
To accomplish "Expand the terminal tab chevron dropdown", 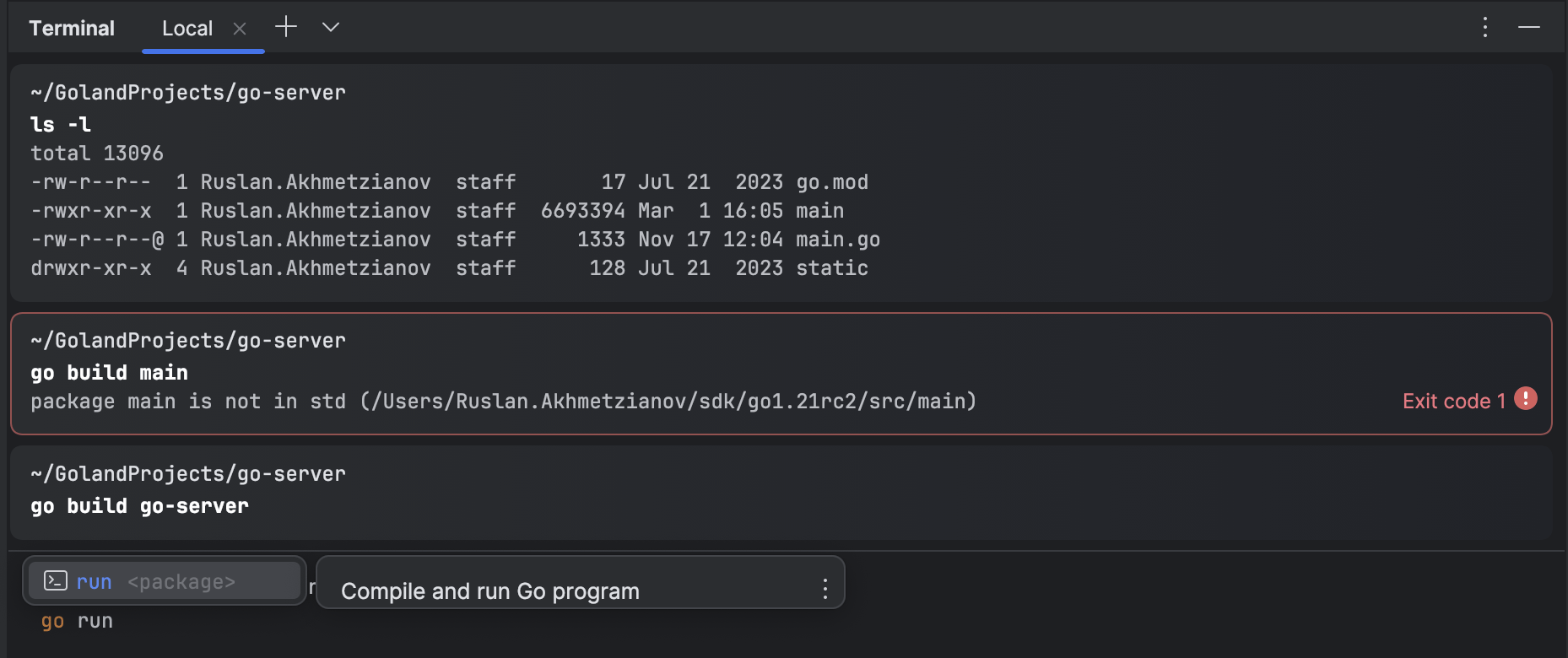I will point(331,27).
